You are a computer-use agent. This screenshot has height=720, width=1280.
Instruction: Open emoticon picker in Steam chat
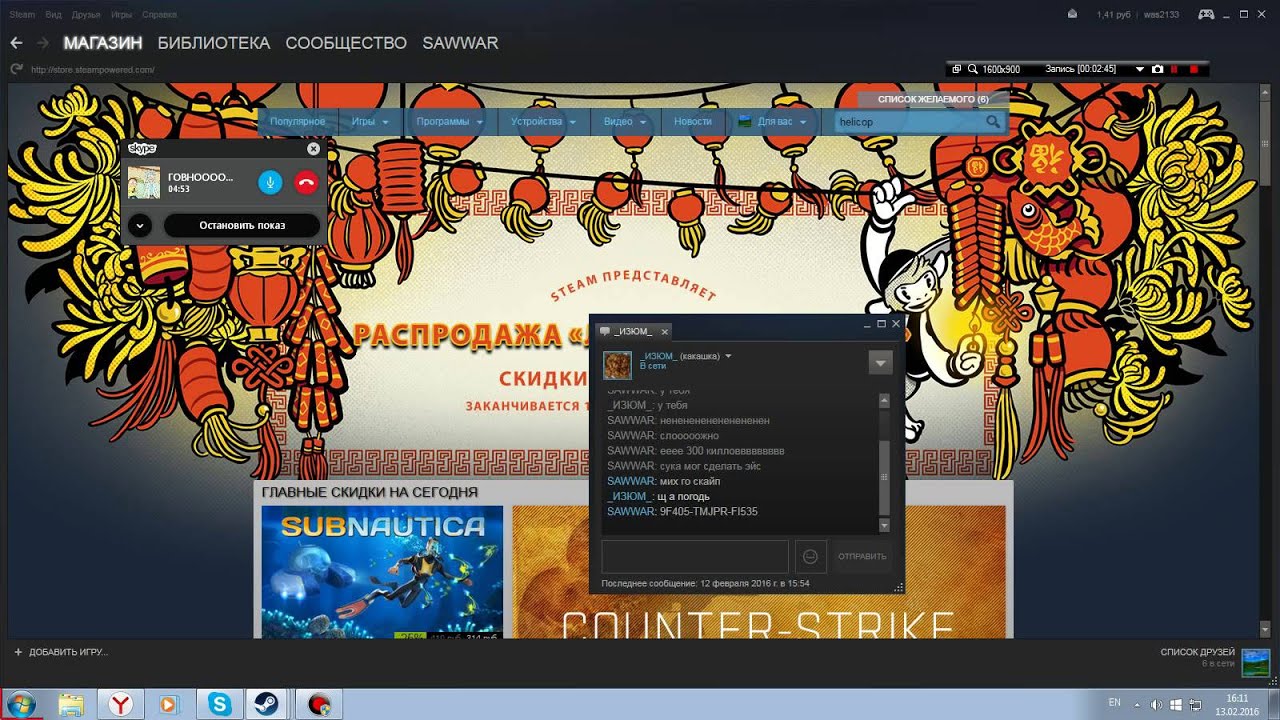[x=810, y=556]
